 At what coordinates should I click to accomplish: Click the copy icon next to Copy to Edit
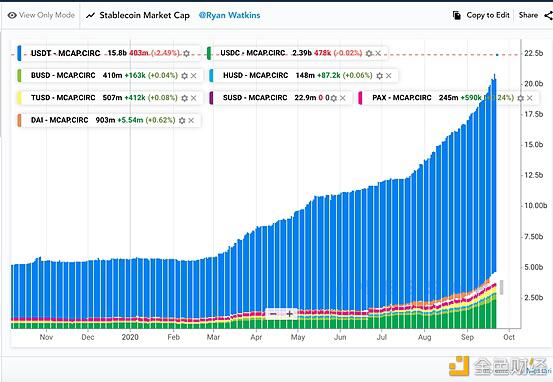tap(457, 16)
